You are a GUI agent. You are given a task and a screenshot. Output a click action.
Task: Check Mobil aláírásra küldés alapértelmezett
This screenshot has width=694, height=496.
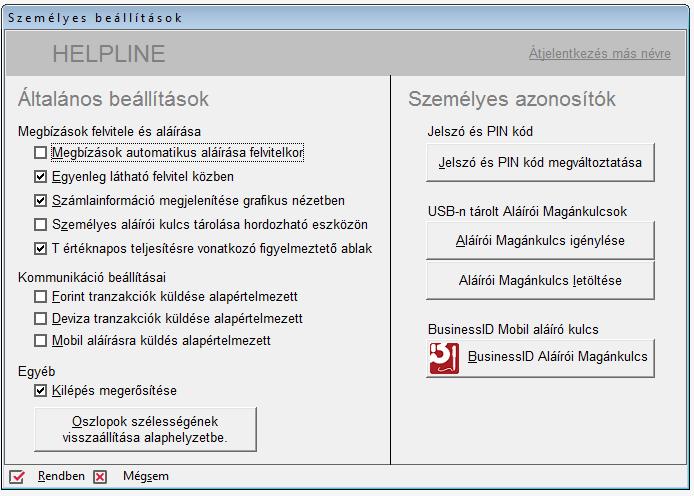[40, 340]
